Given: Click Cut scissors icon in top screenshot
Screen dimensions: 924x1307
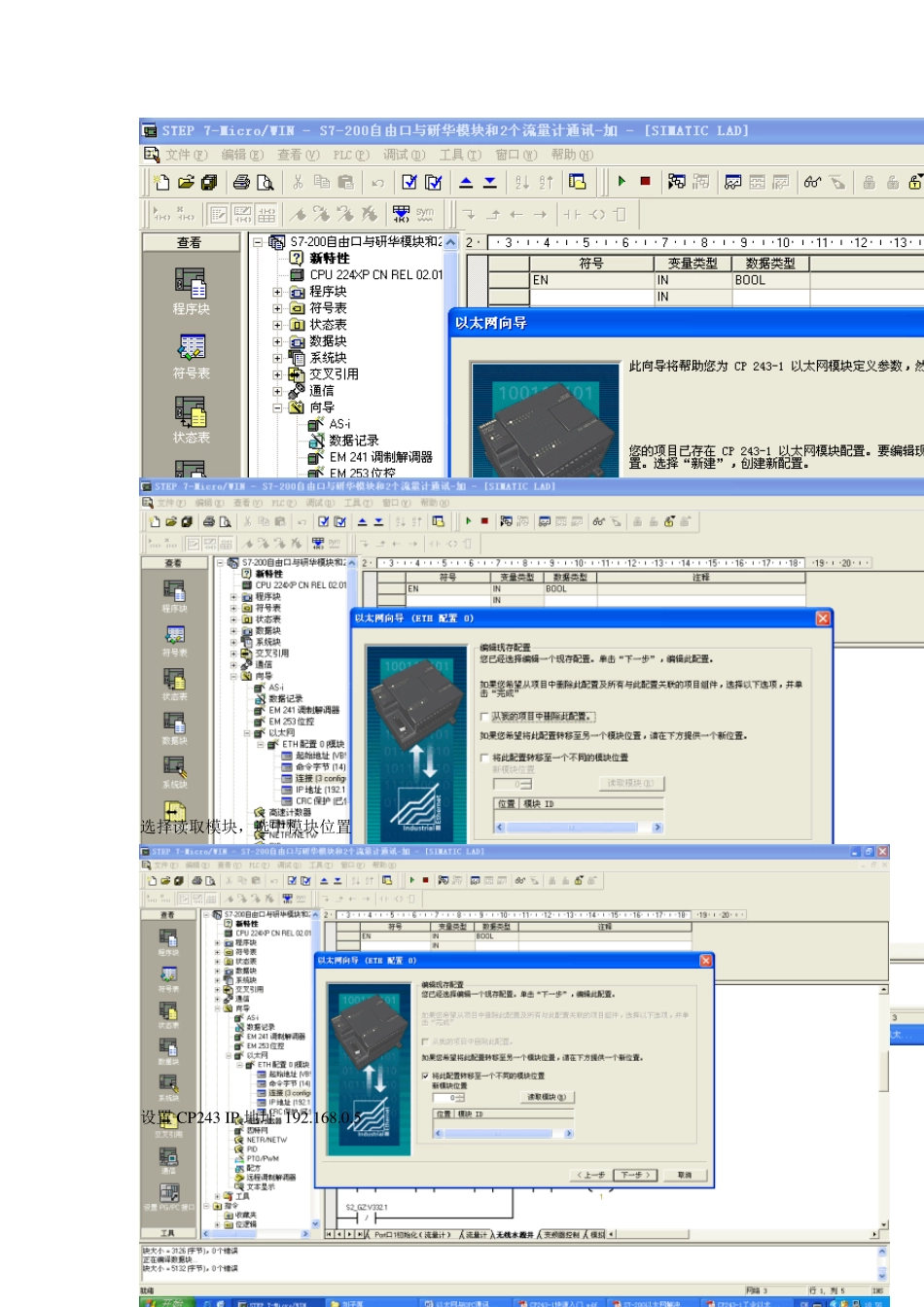Looking at the screenshot, I should pyautogui.click(x=298, y=182).
